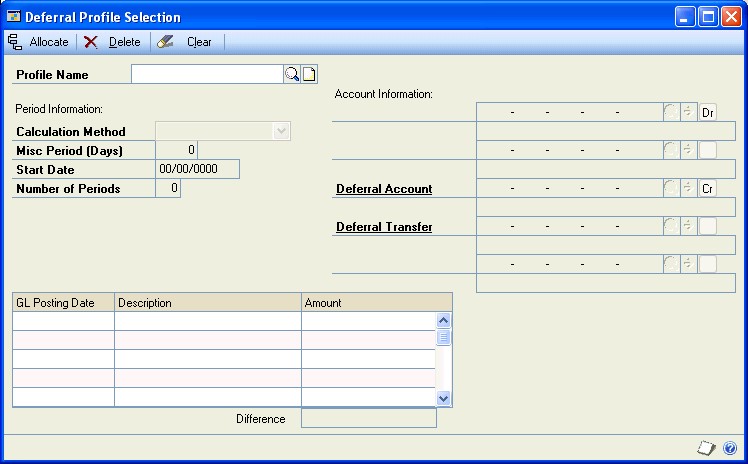Expand the Calculation Method dropdown
The width and height of the screenshot is (748, 464).
click(281, 131)
